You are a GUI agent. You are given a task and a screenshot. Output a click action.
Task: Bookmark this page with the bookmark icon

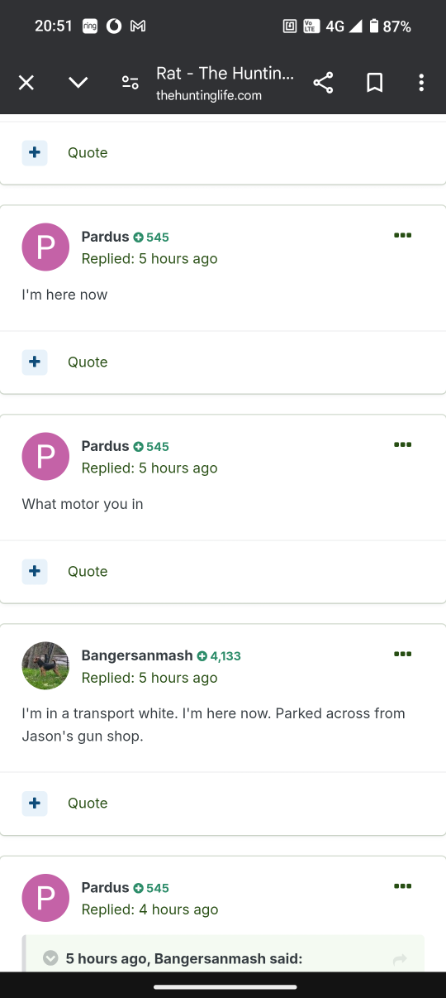point(375,83)
